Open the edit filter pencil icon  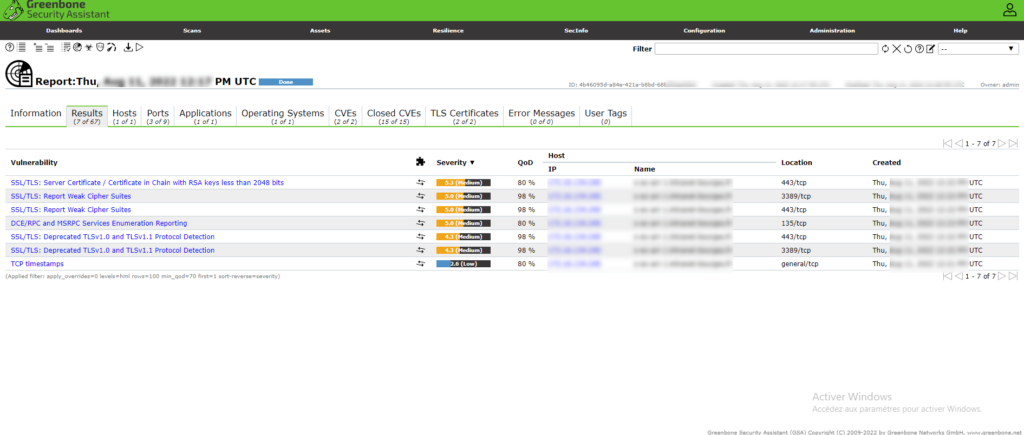(x=930, y=48)
